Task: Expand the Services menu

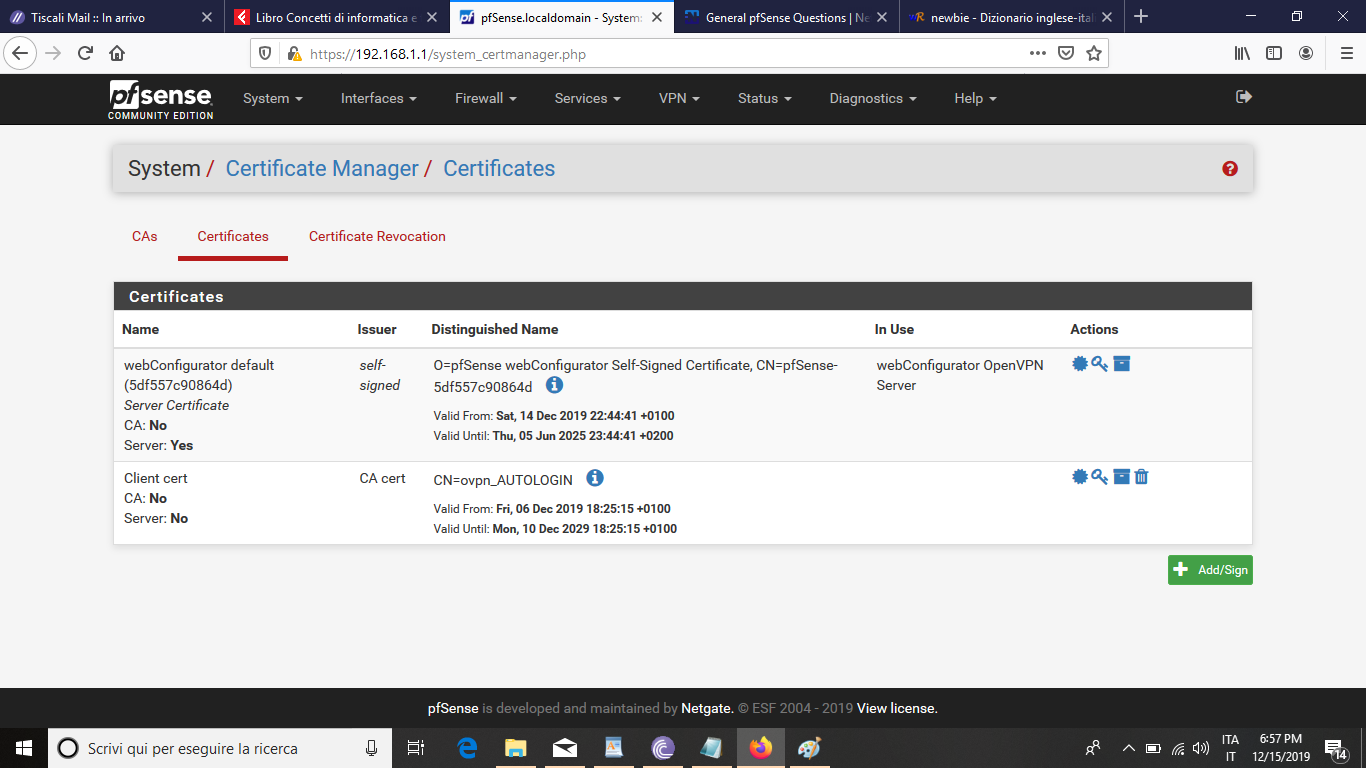Action: 588,98
